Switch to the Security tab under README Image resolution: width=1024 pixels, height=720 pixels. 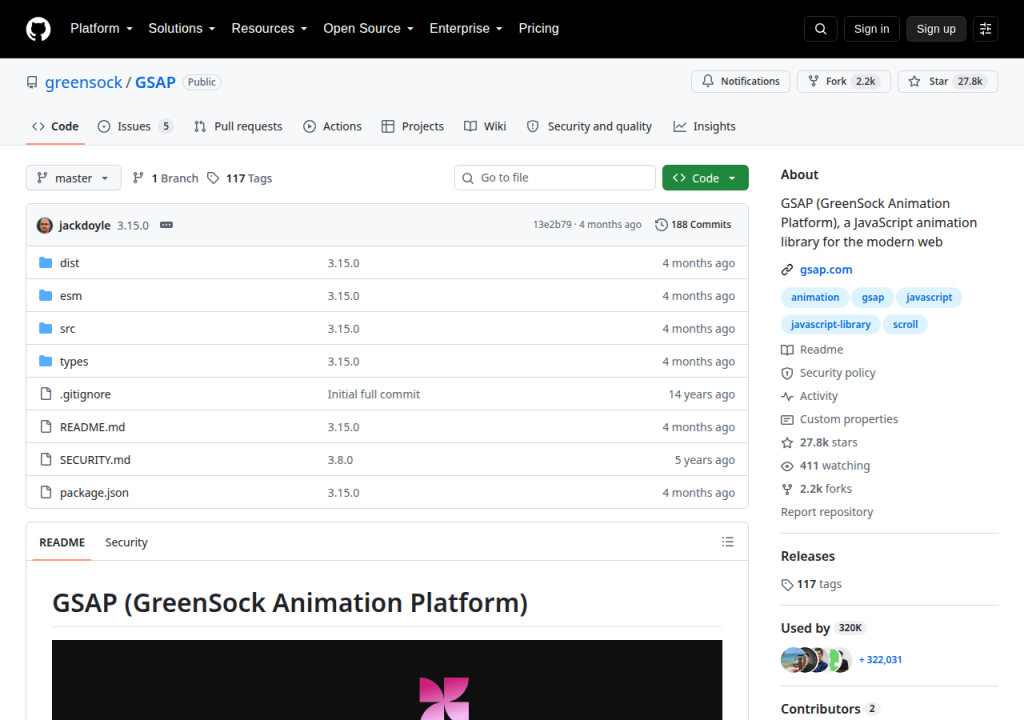click(126, 542)
